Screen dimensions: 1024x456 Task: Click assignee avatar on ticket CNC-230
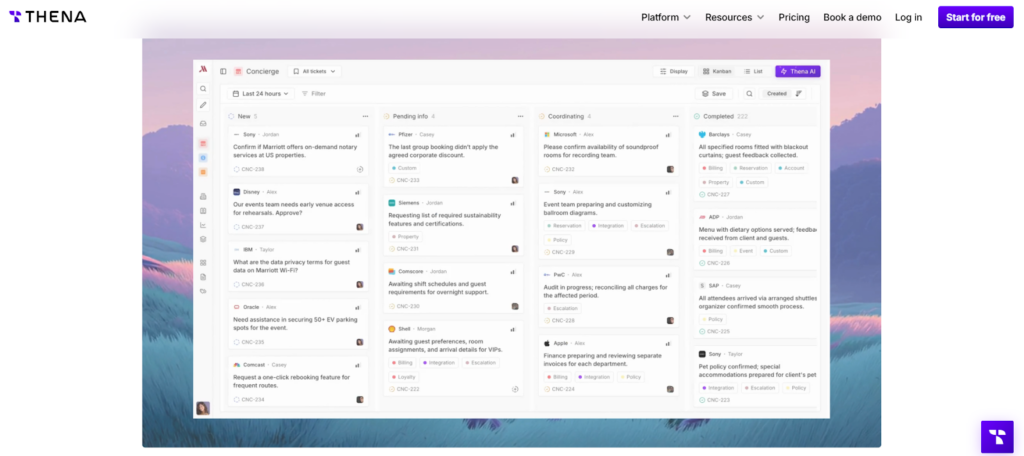click(x=515, y=306)
